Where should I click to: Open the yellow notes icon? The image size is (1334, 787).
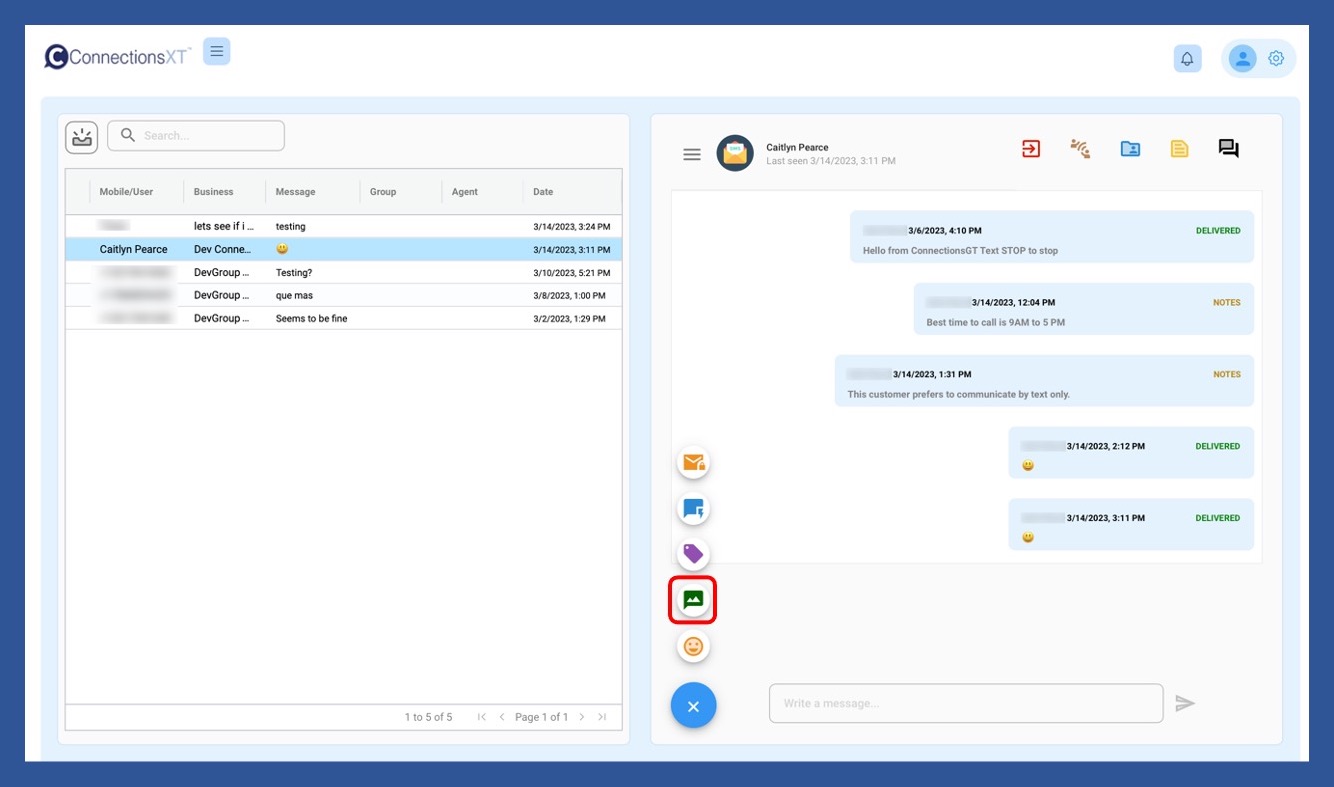(x=1179, y=149)
